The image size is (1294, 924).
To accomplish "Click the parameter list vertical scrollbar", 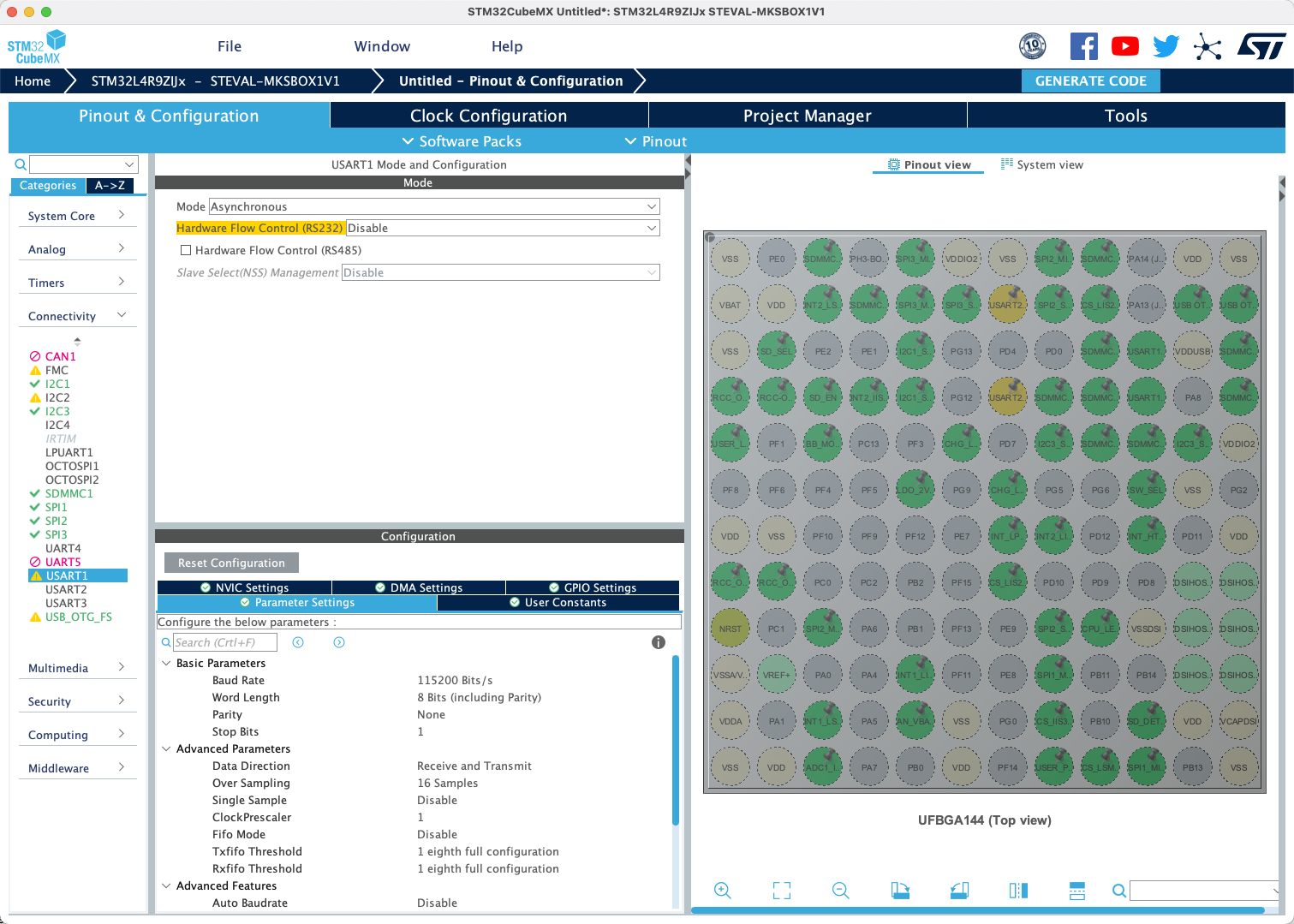I will tap(676, 740).
